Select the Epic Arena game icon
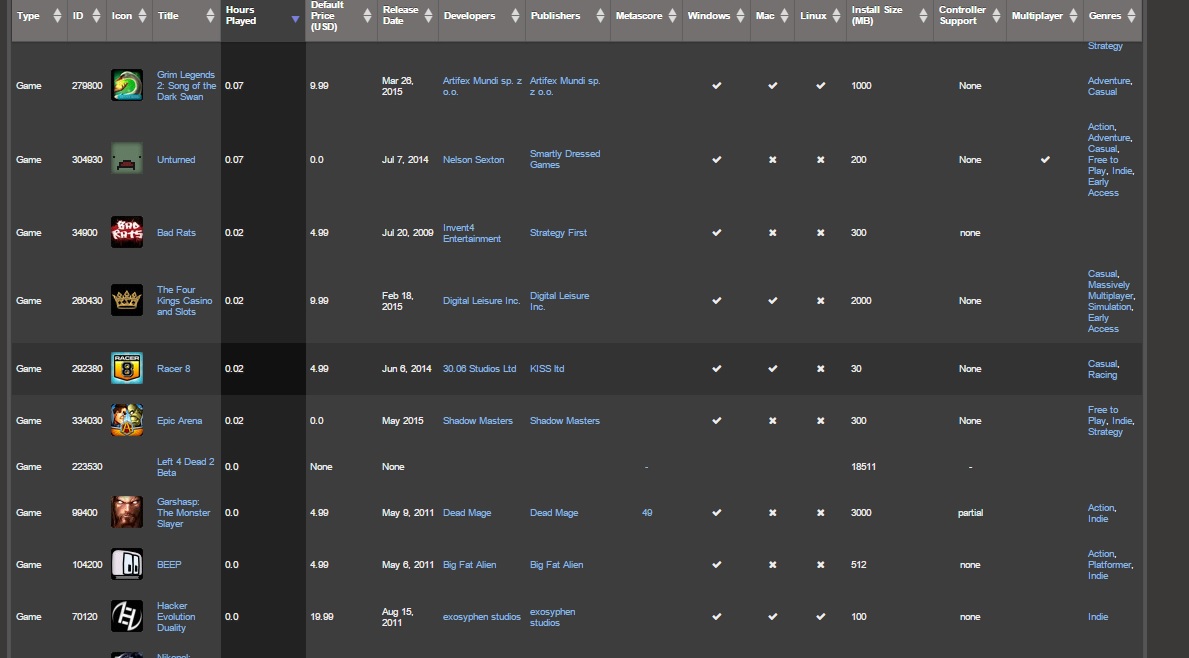This screenshot has height=658, width=1189. (x=126, y=420)
